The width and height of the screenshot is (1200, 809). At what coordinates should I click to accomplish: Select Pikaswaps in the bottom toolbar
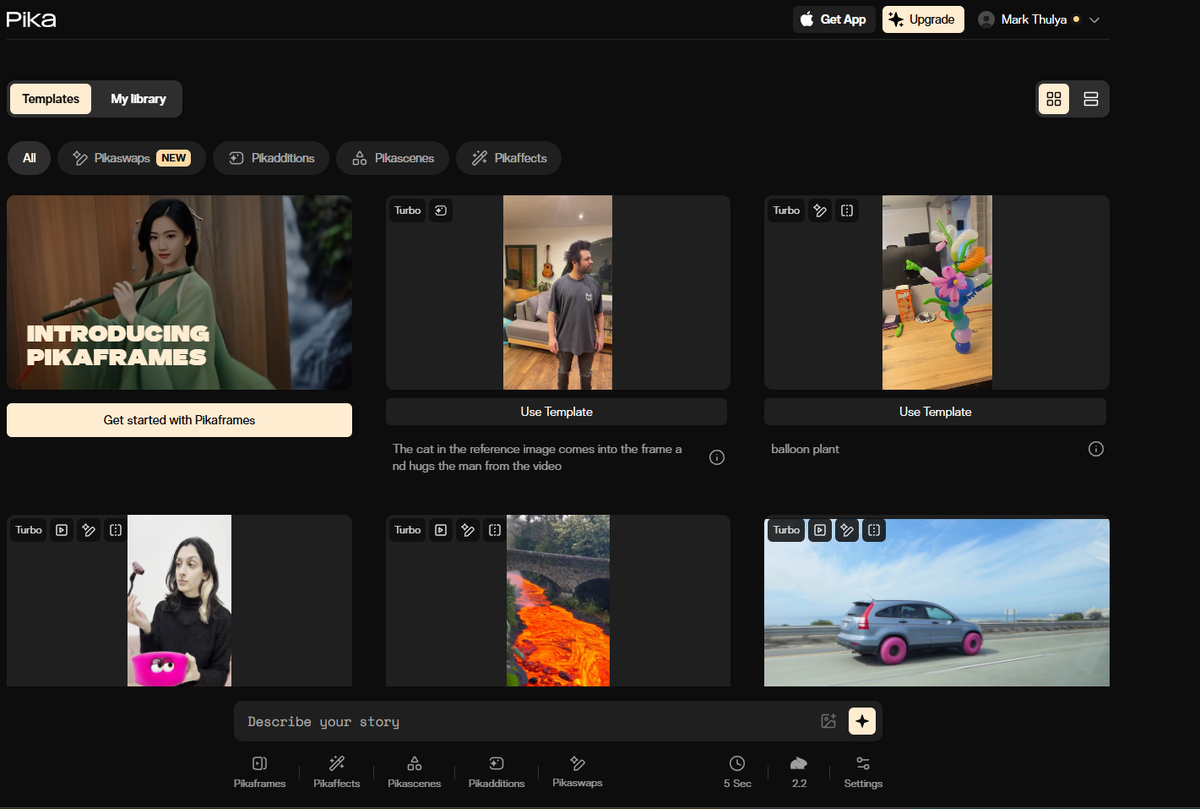point(577,771)
